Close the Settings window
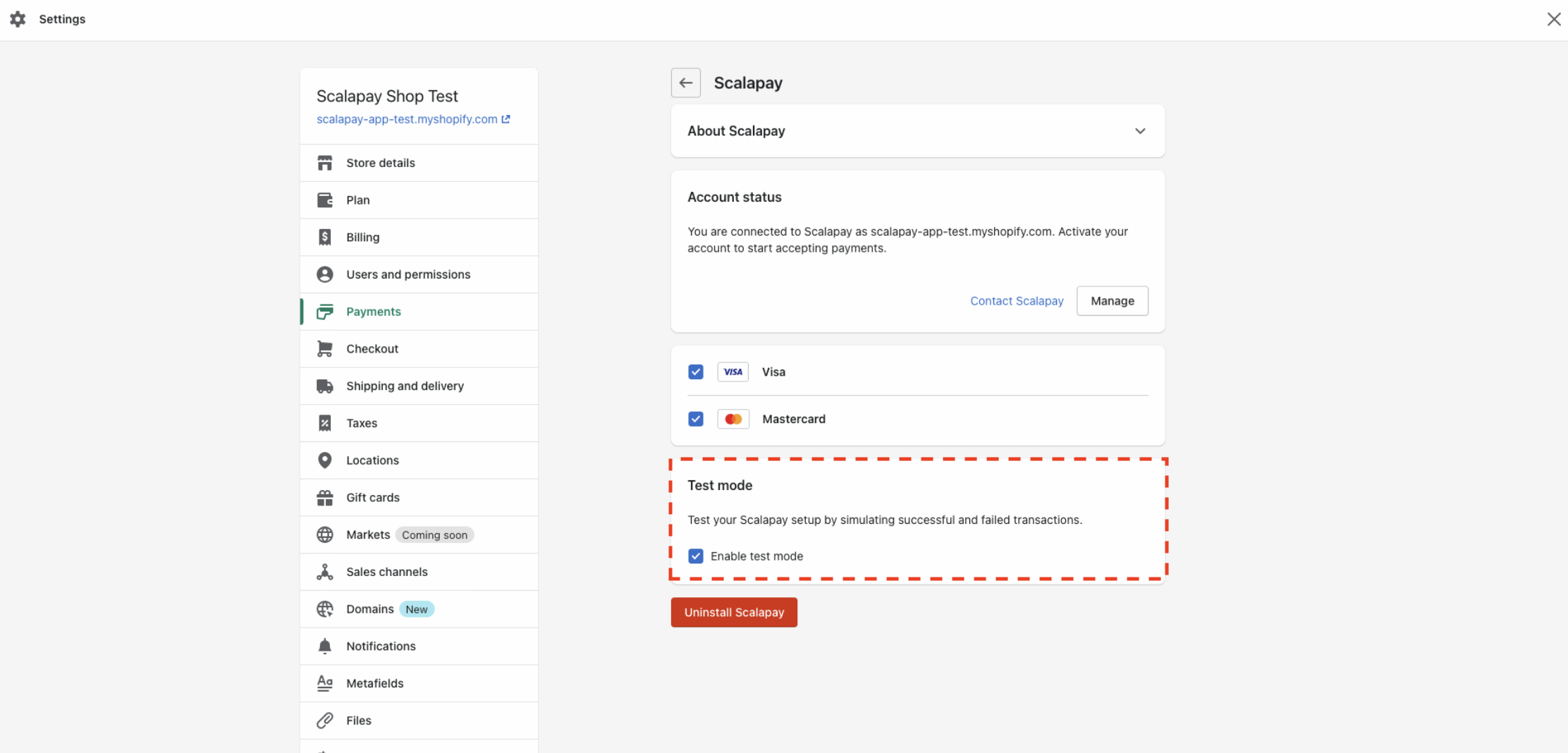 pyautogui.click(x=1553, y=19)
